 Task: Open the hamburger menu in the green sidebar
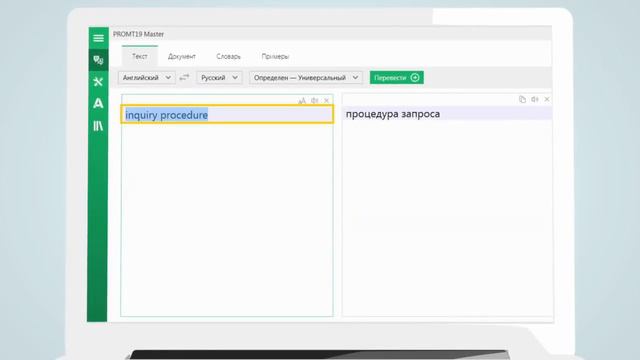98,38
